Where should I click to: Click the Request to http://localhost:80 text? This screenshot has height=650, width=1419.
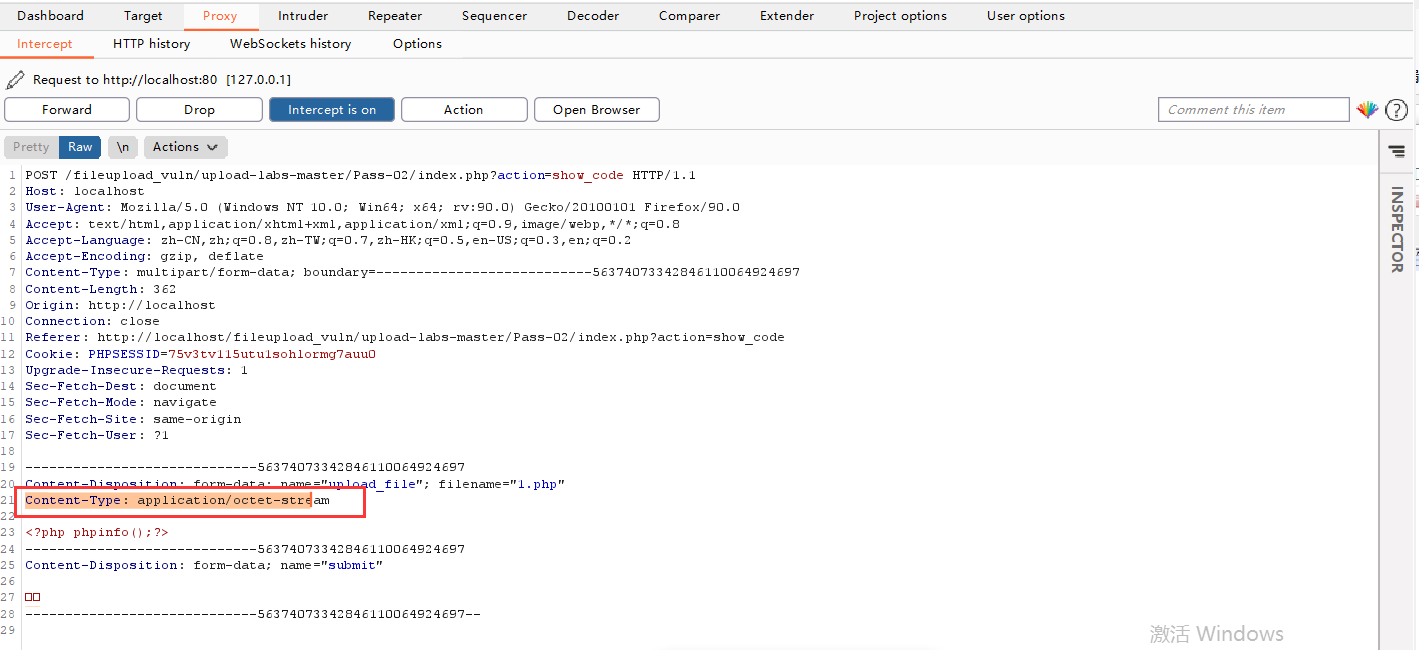125,80
